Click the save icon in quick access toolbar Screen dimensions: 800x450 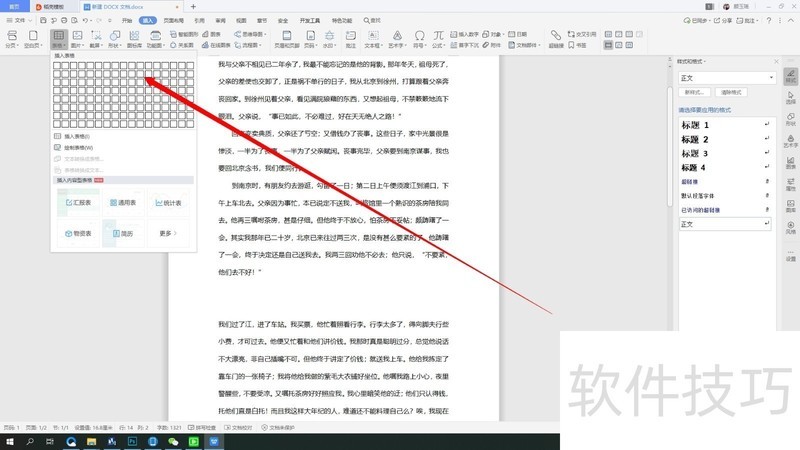[43, 20]
